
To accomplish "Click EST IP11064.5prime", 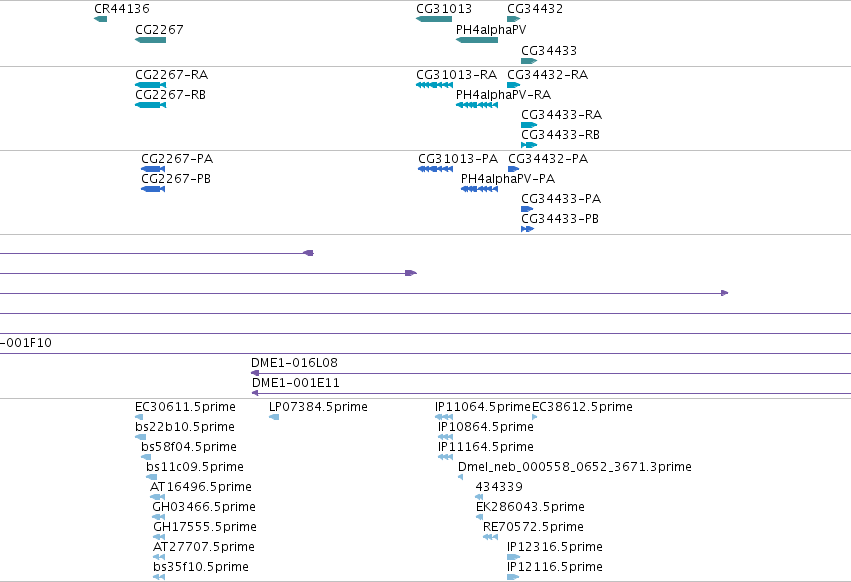I will (x=483, y=407).
